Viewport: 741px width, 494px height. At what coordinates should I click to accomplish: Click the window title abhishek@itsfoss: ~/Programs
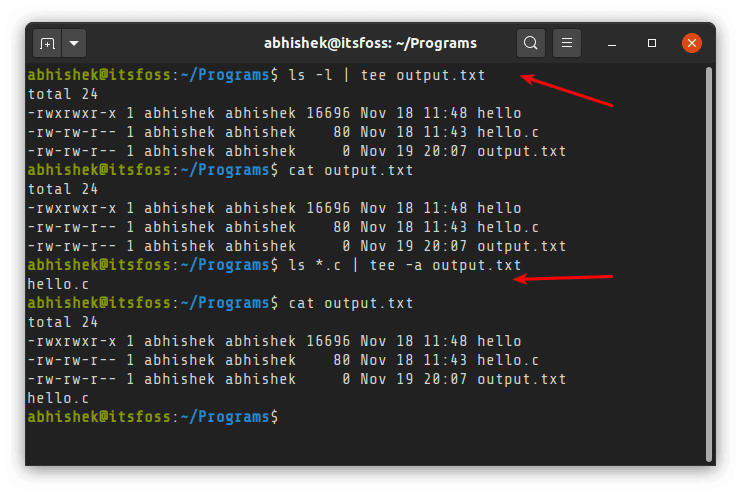pos(370,44)
